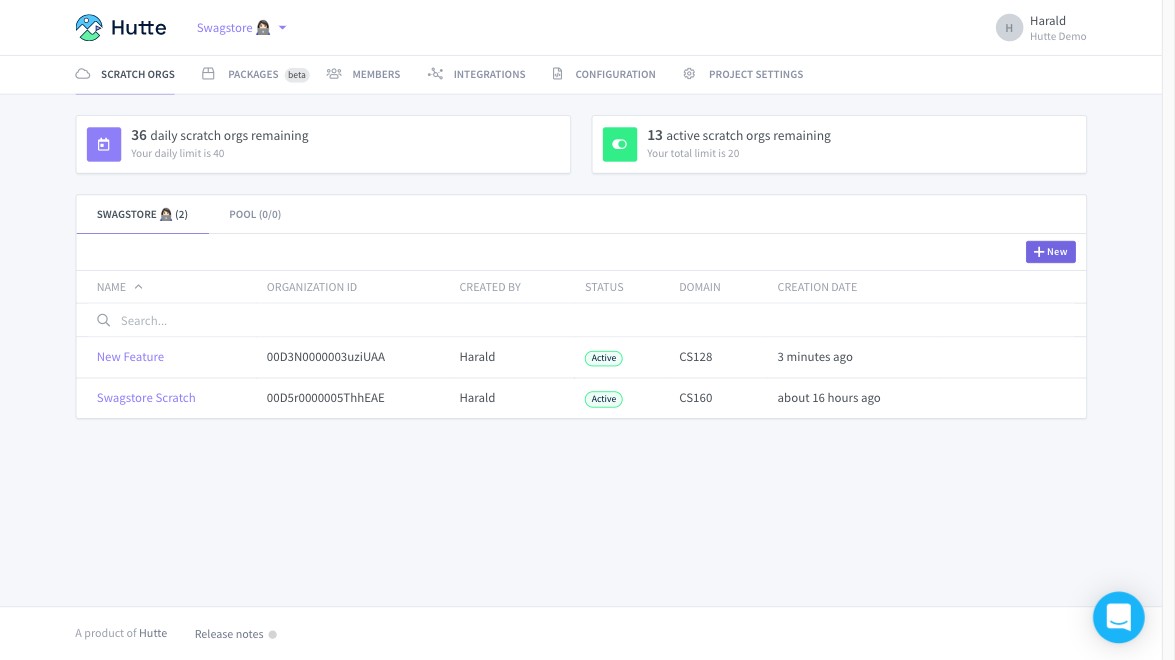Click the Domain column header
The image size is (1175, 660).
tap(700, 287)
